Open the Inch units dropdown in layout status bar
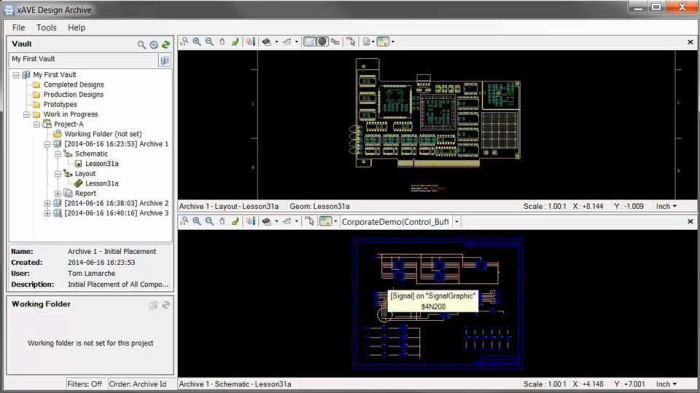Image resolution: width=700 pixels, height=393 pixels. 666,206
